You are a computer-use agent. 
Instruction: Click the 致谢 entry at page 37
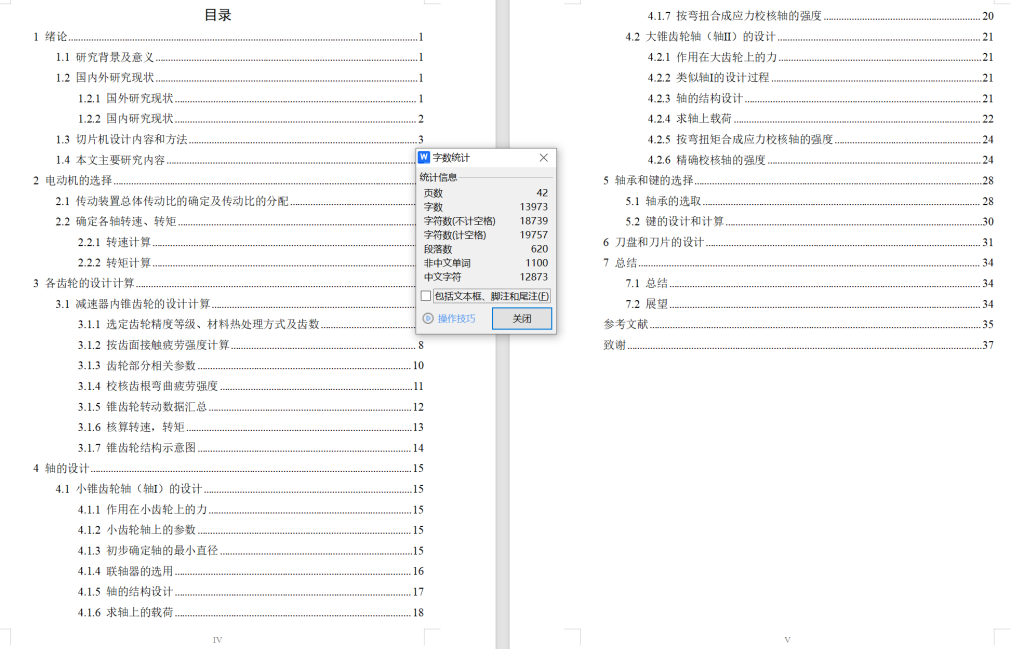615,344
